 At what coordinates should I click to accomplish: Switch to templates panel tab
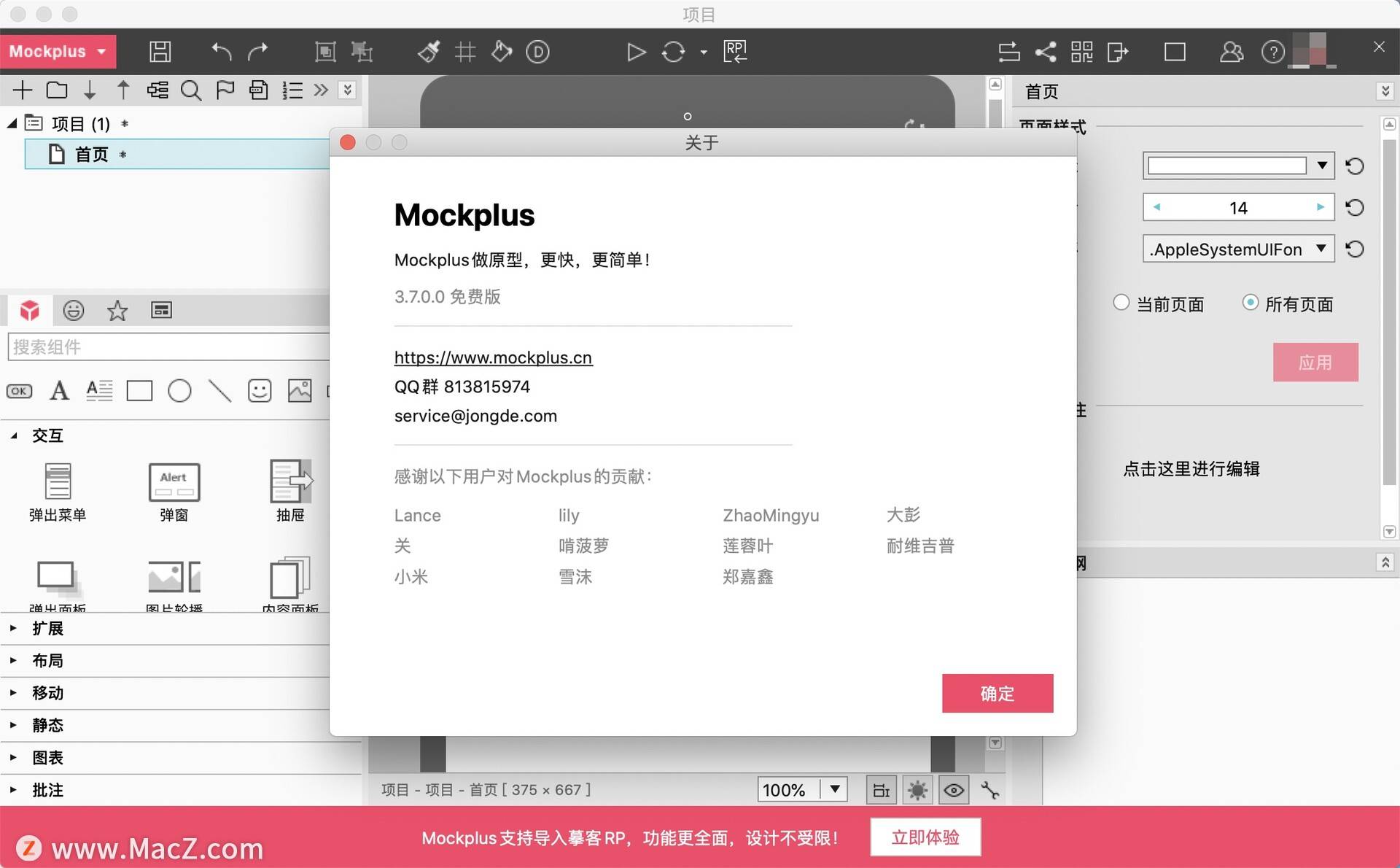161,310
